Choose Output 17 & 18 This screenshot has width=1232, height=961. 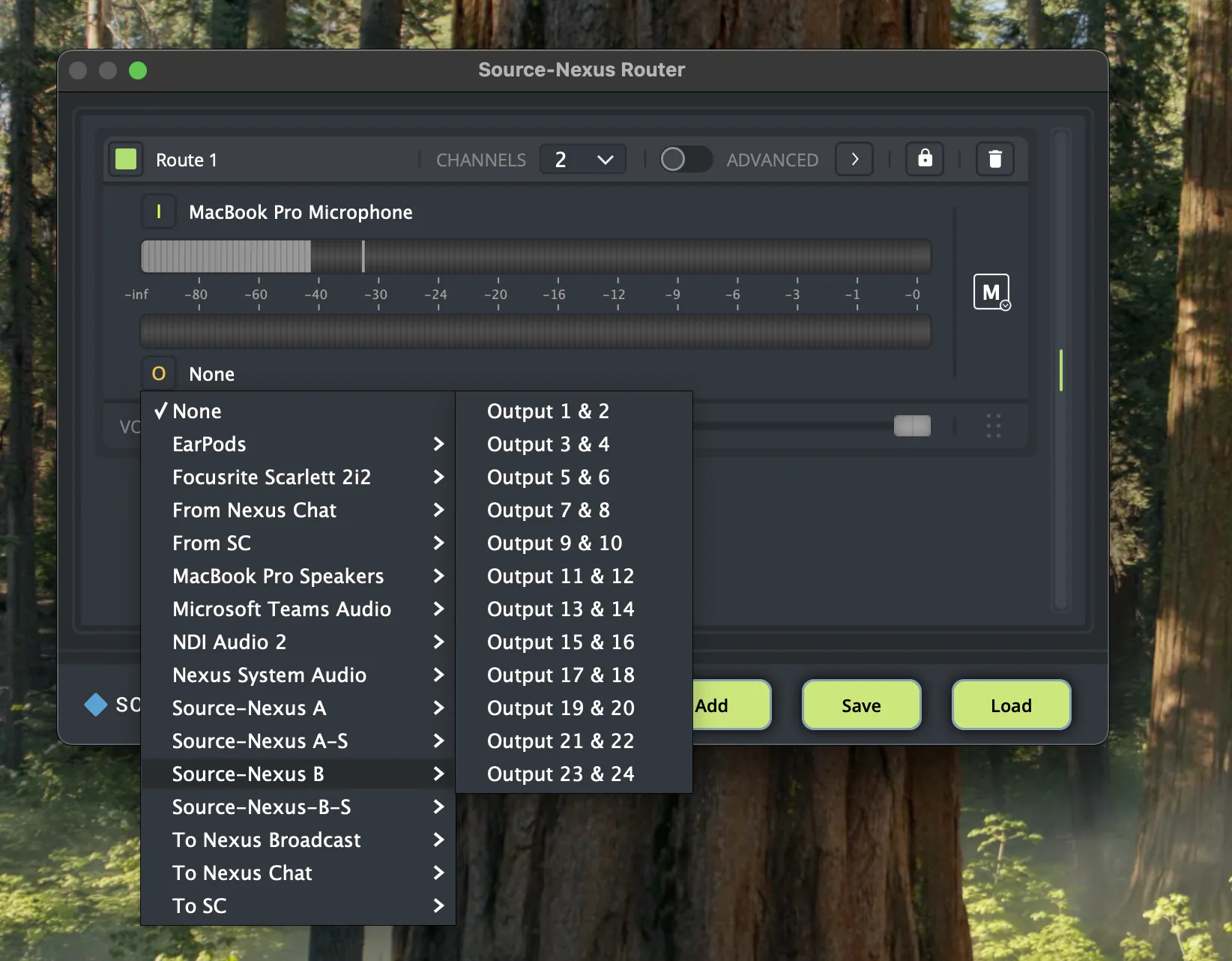574,675
